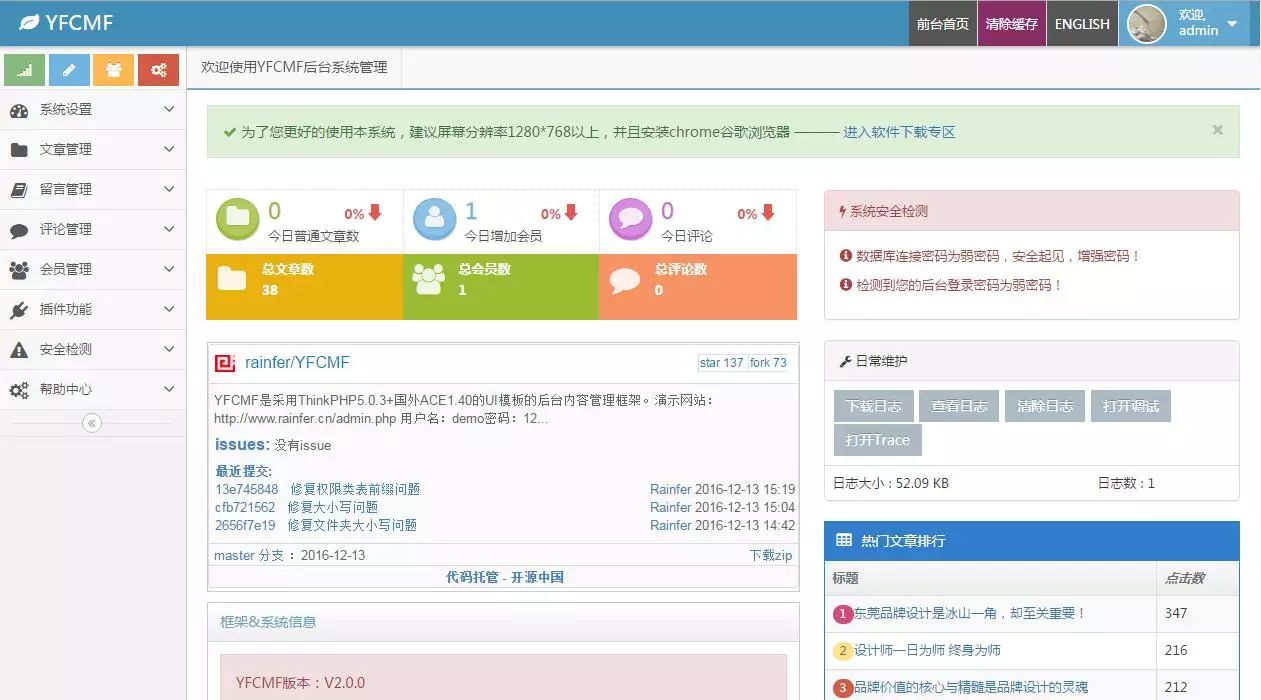Click the orange users shortcut button
This screenshot has width=1261, height=700.
point(114,70)
